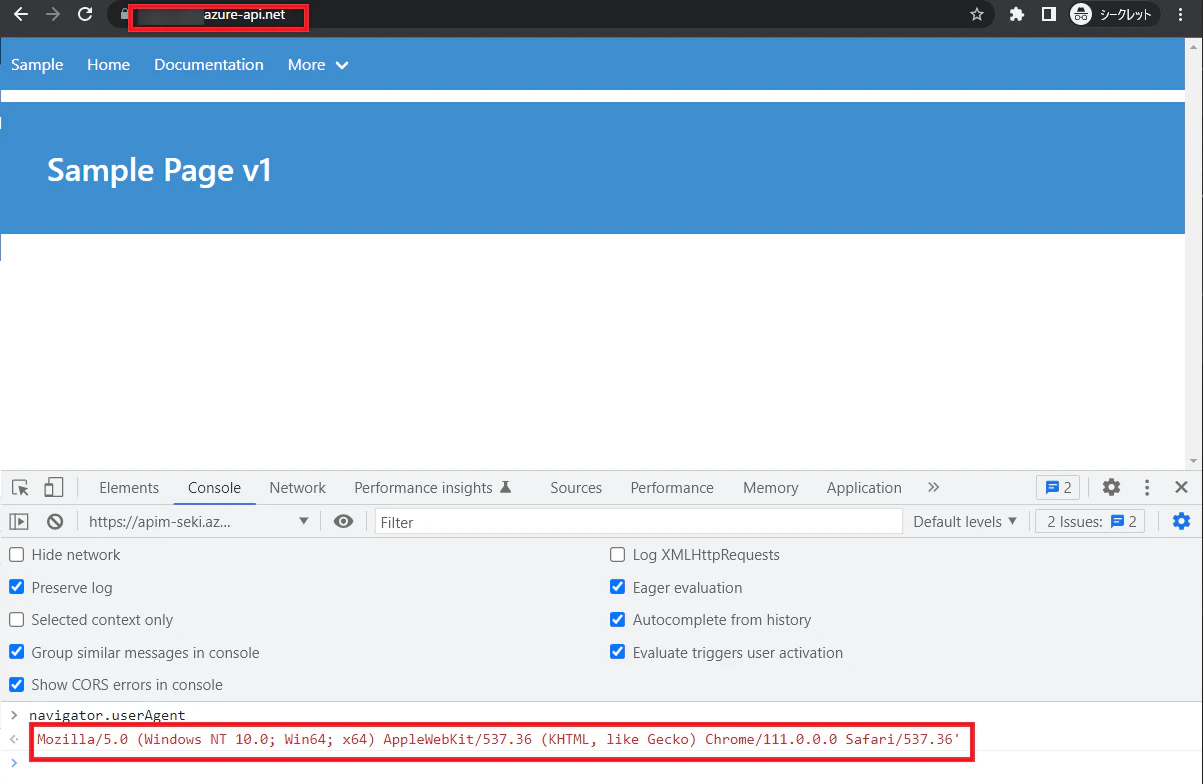1203x784 pixels.
Task: Go back with the browser back arrow
Action: click(x=20, y=14)
